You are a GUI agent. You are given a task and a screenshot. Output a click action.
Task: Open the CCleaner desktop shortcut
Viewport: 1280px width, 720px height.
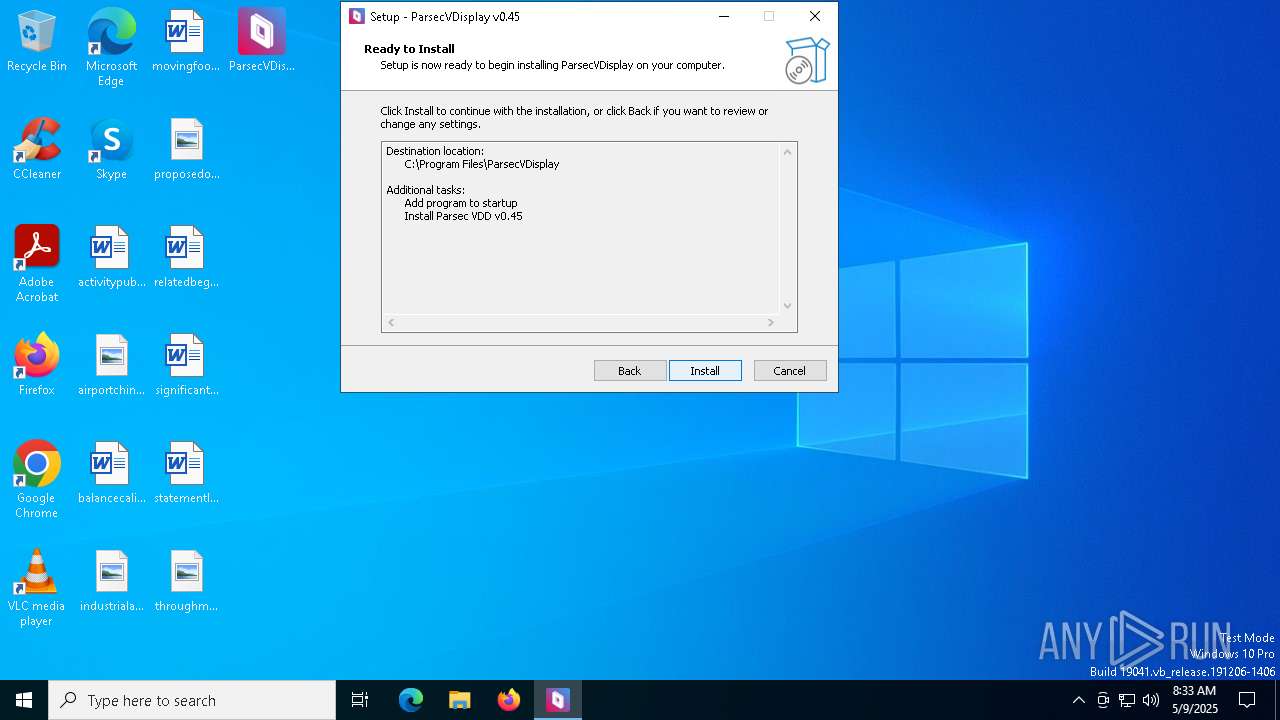point(37,150)
